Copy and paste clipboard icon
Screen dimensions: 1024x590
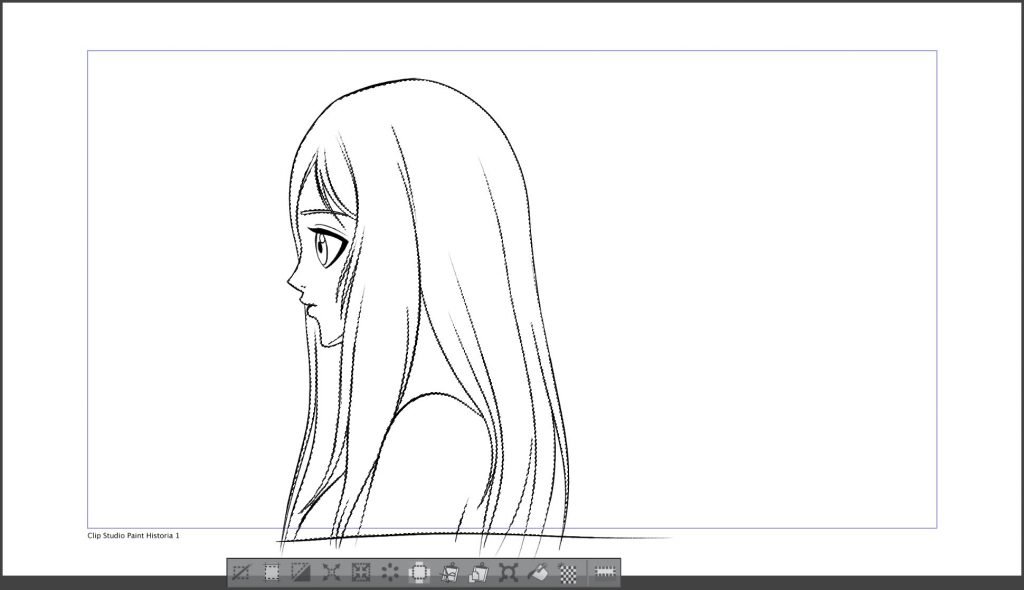click(479, 573)
